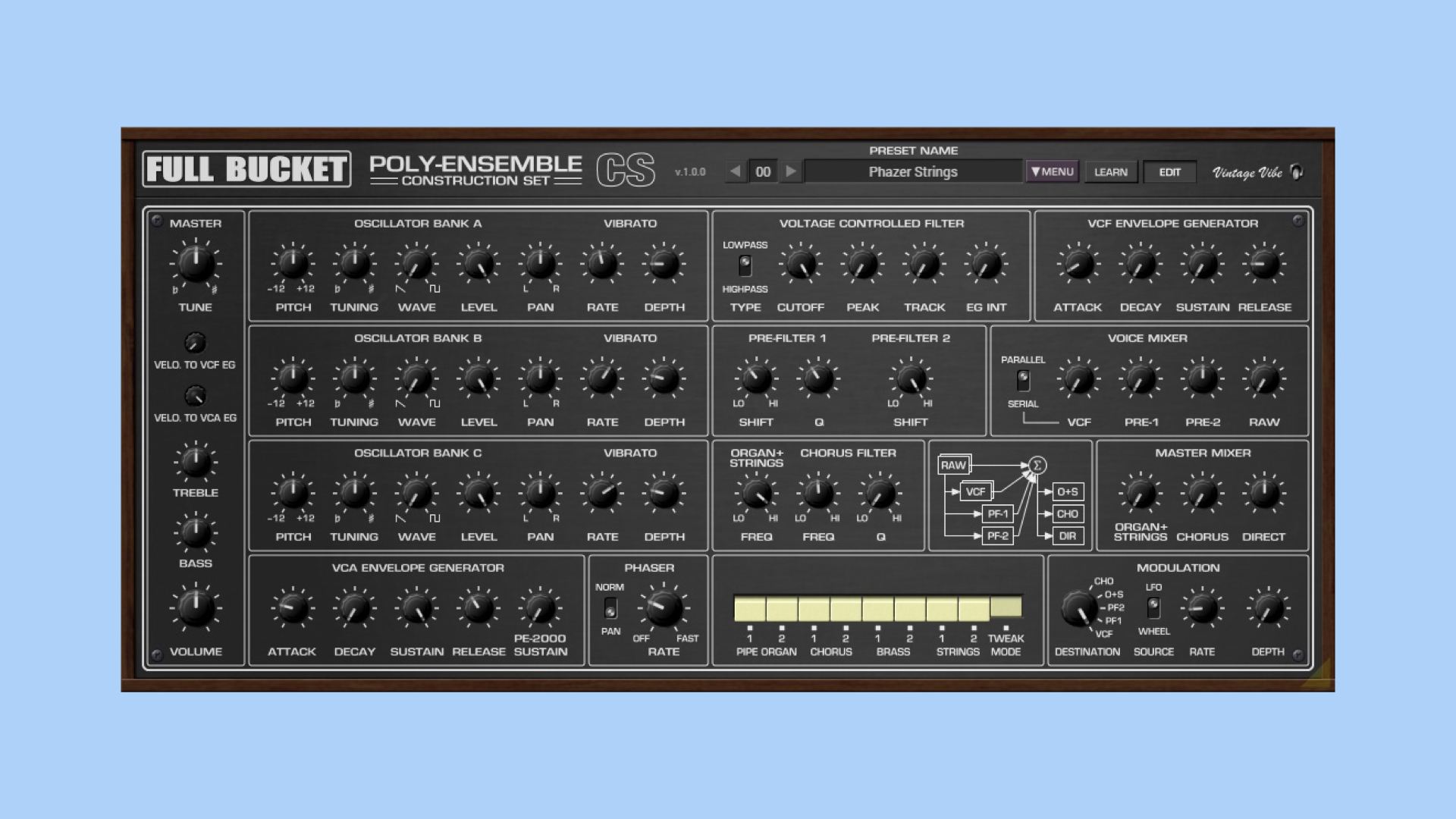
Task: Select the CHO output box in the diagram
Action: click(1068, 514)
